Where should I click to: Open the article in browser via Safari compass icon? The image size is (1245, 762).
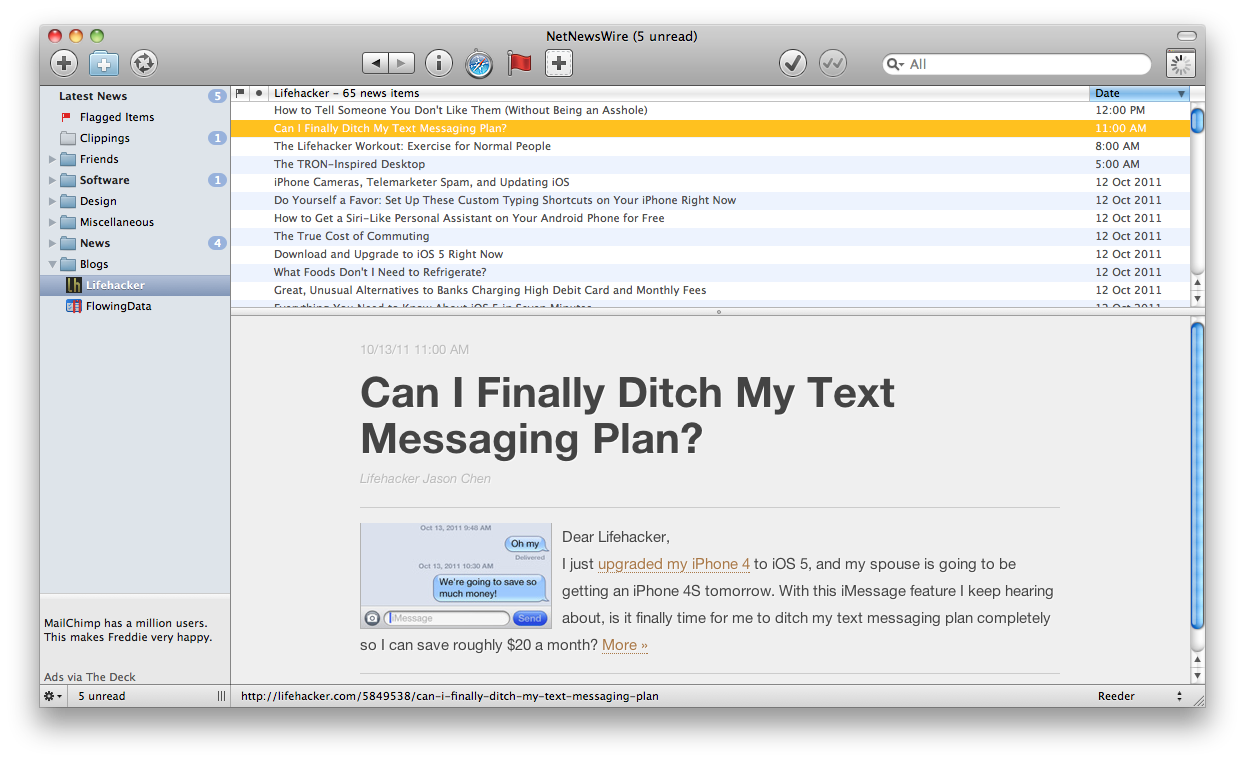tap(479, 64)
